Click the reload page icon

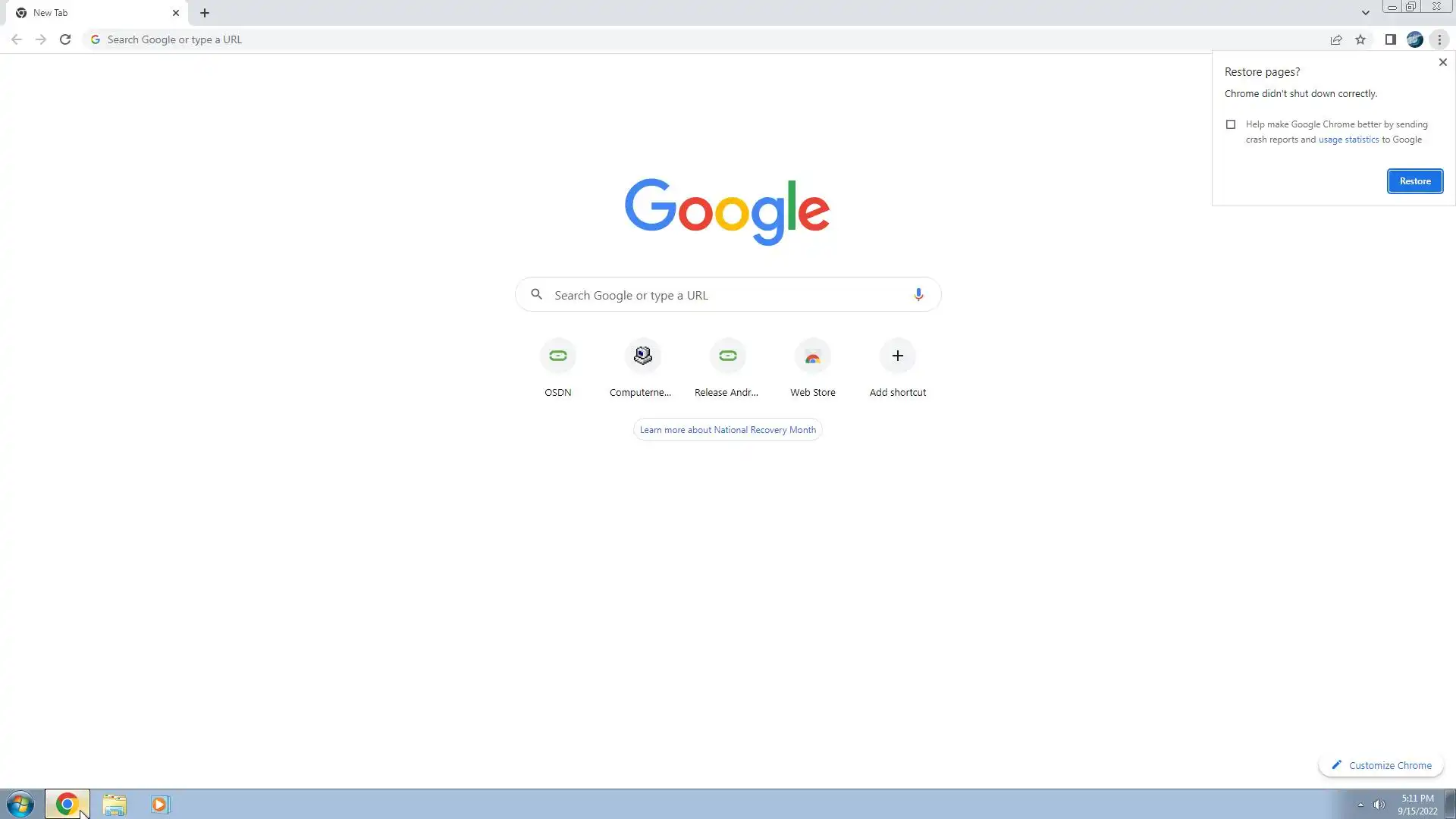point(65,39)
